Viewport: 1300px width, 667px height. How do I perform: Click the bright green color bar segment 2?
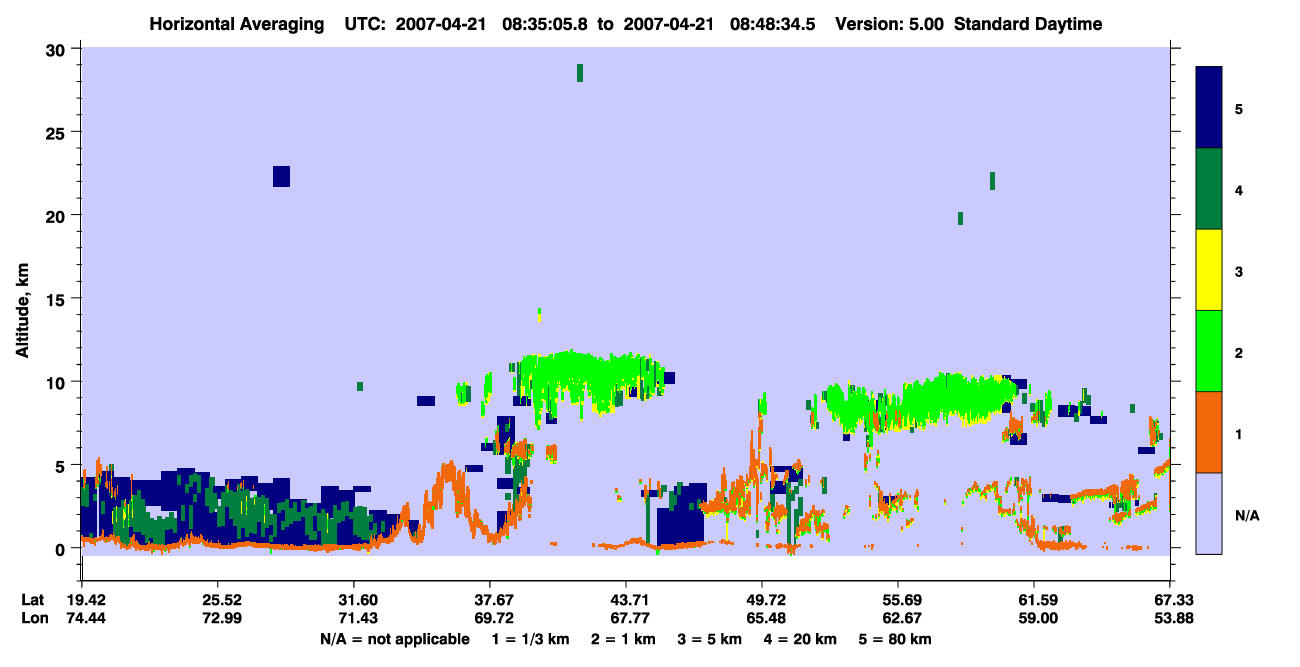[1209, 351]
